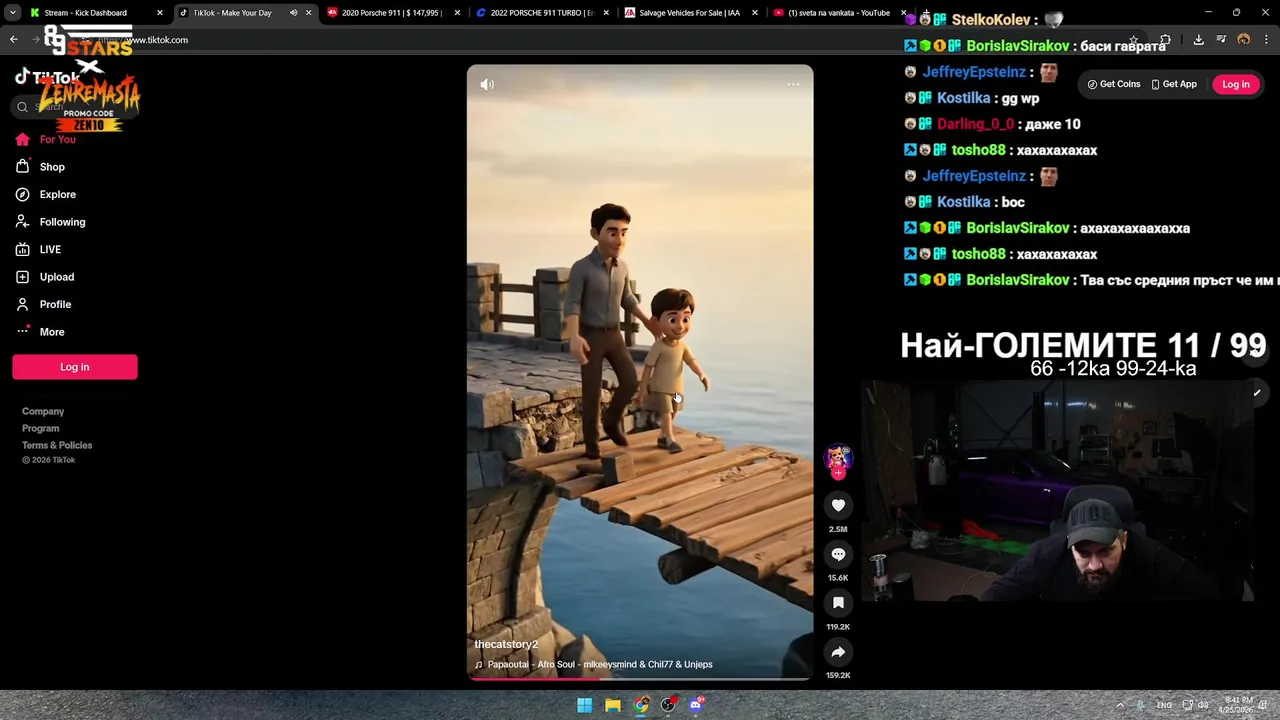Click Get Coins in the header
Image resolution: width=1280 pixels, height=720 pixels.
[x=1114, y=85]
